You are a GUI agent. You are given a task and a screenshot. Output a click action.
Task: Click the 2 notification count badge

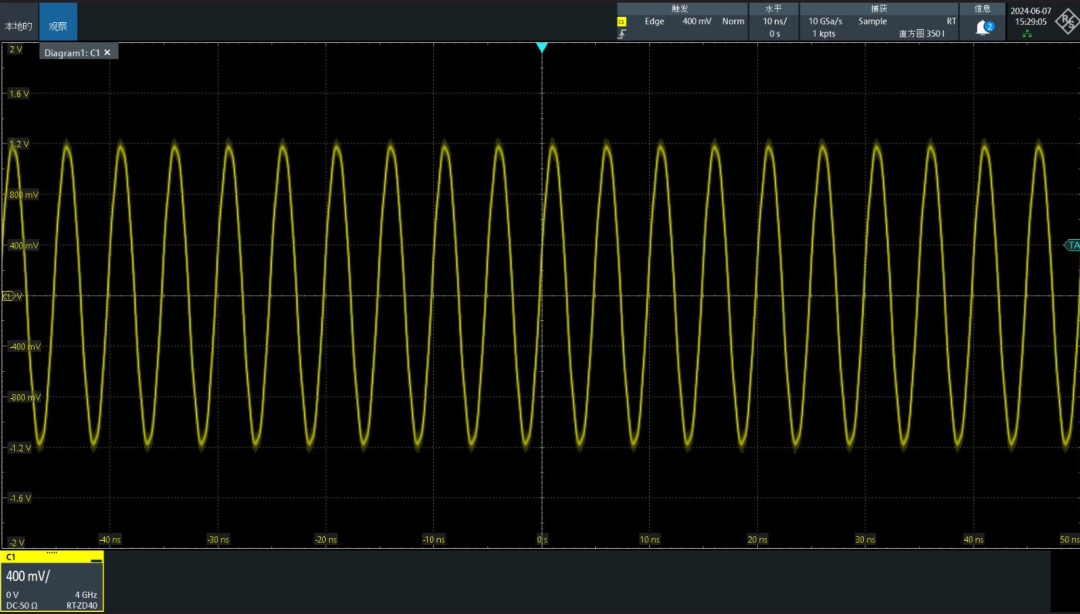click(989, 27)
